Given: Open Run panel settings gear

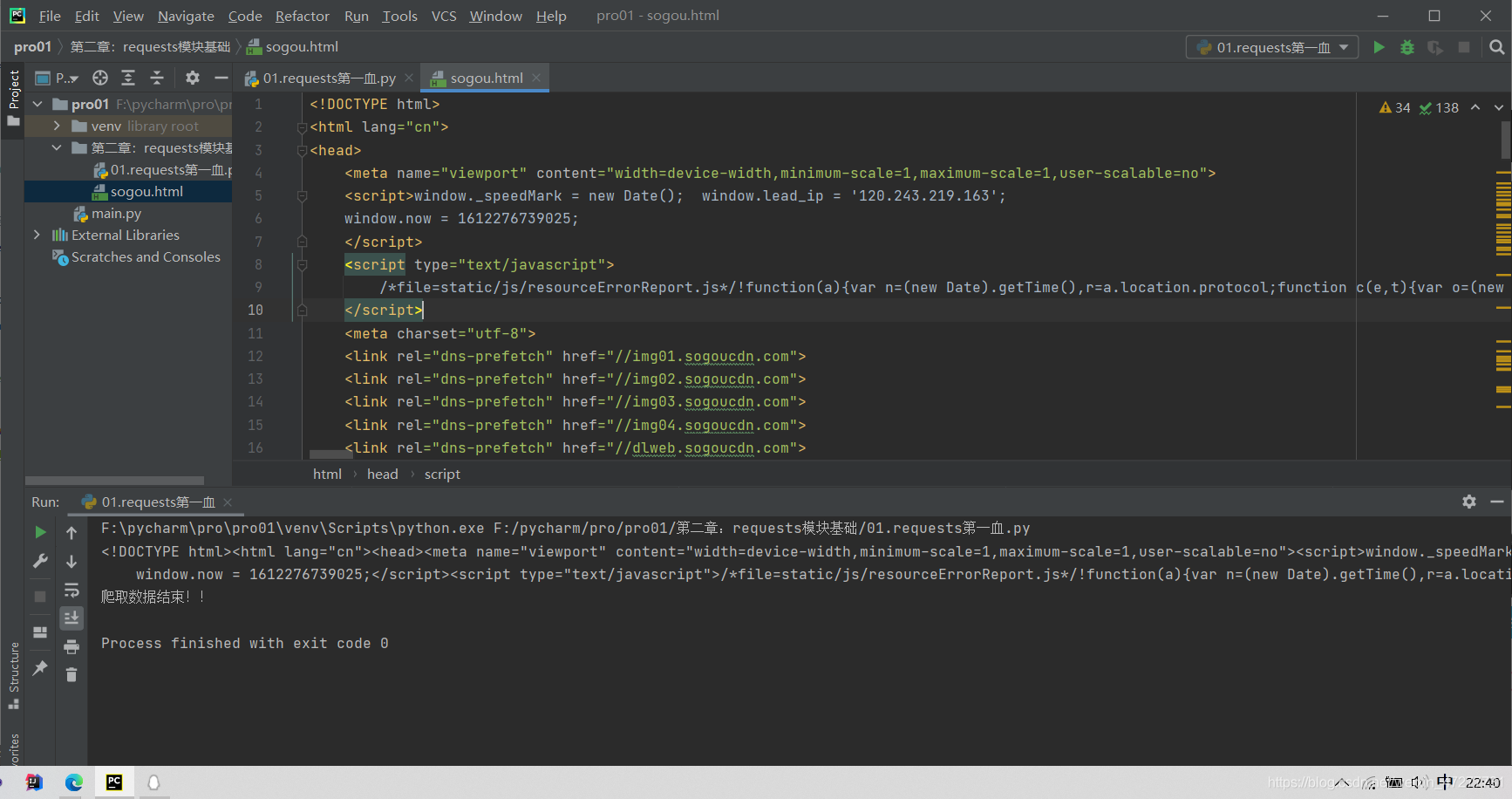Looking at the screenshot, I should point(1469,502).
